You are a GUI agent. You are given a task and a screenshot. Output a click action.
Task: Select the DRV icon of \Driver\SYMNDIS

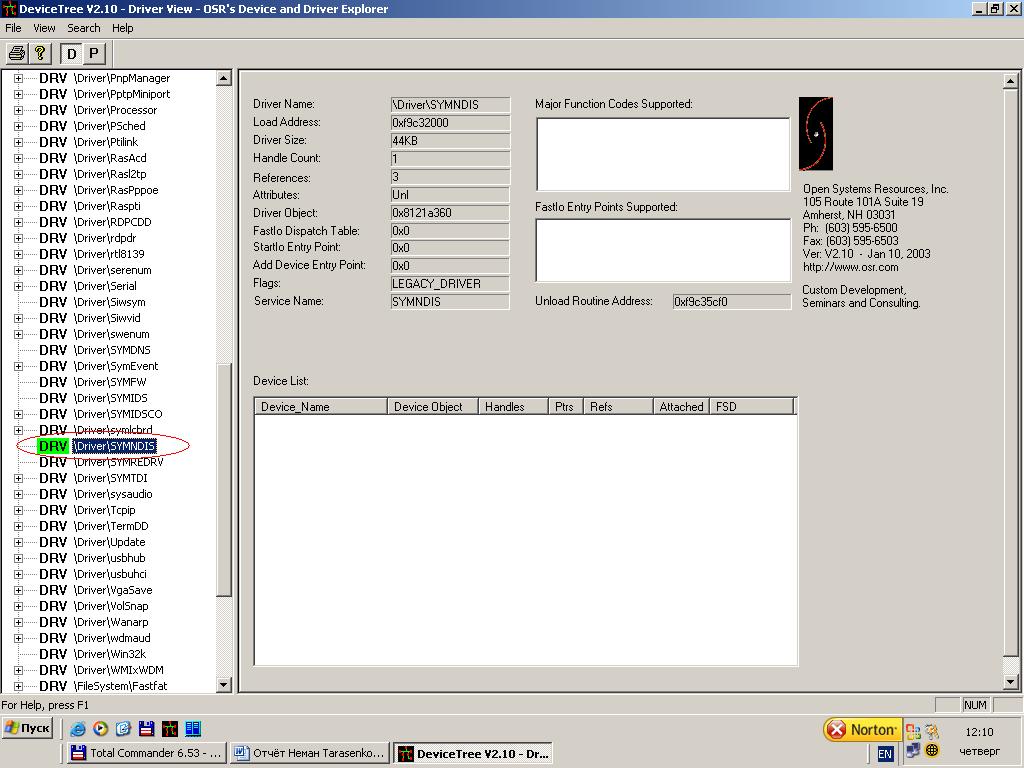pyautogui.click(x=53, y=446)
